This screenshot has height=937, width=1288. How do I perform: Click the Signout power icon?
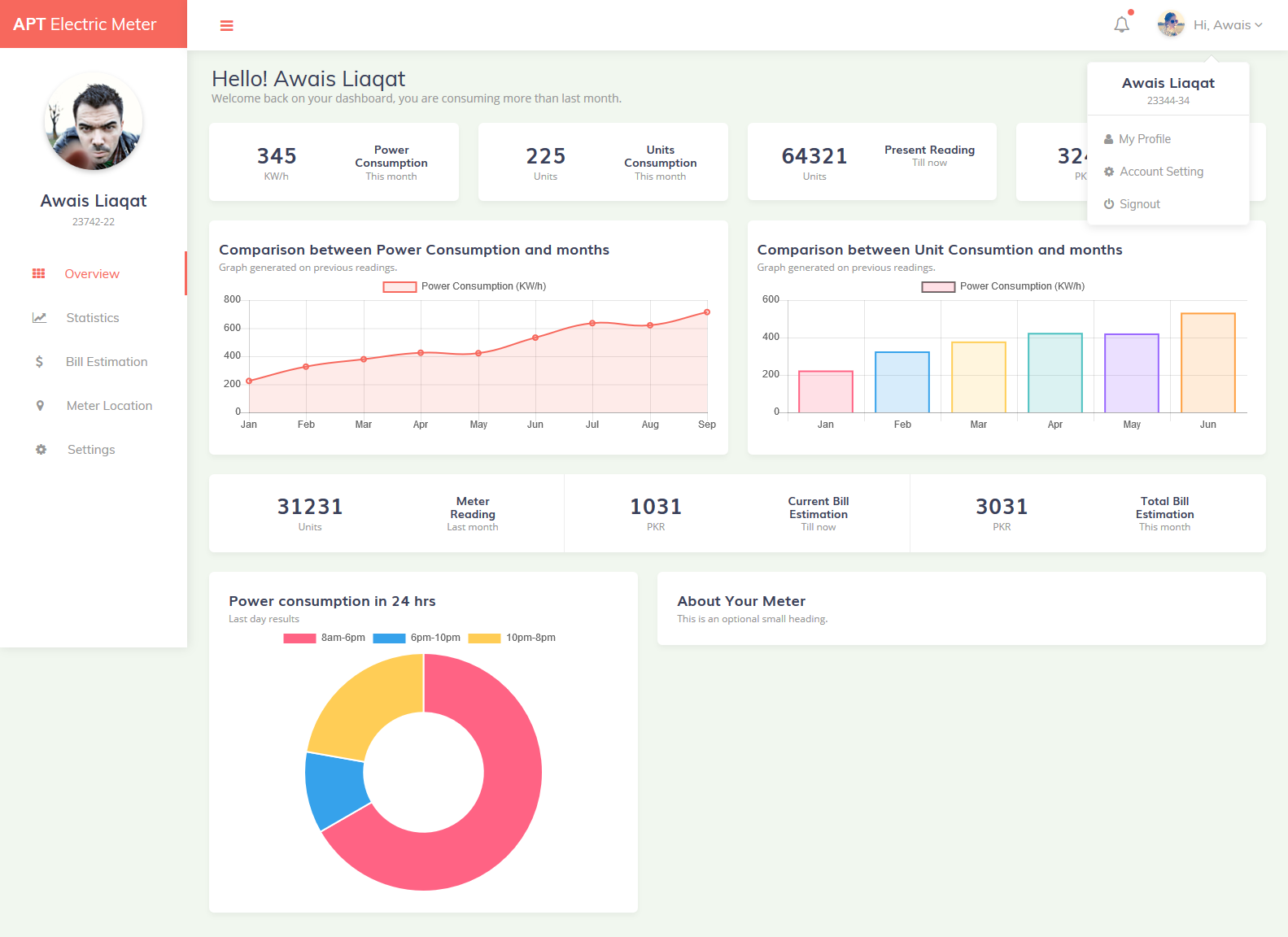(1109, 204)
